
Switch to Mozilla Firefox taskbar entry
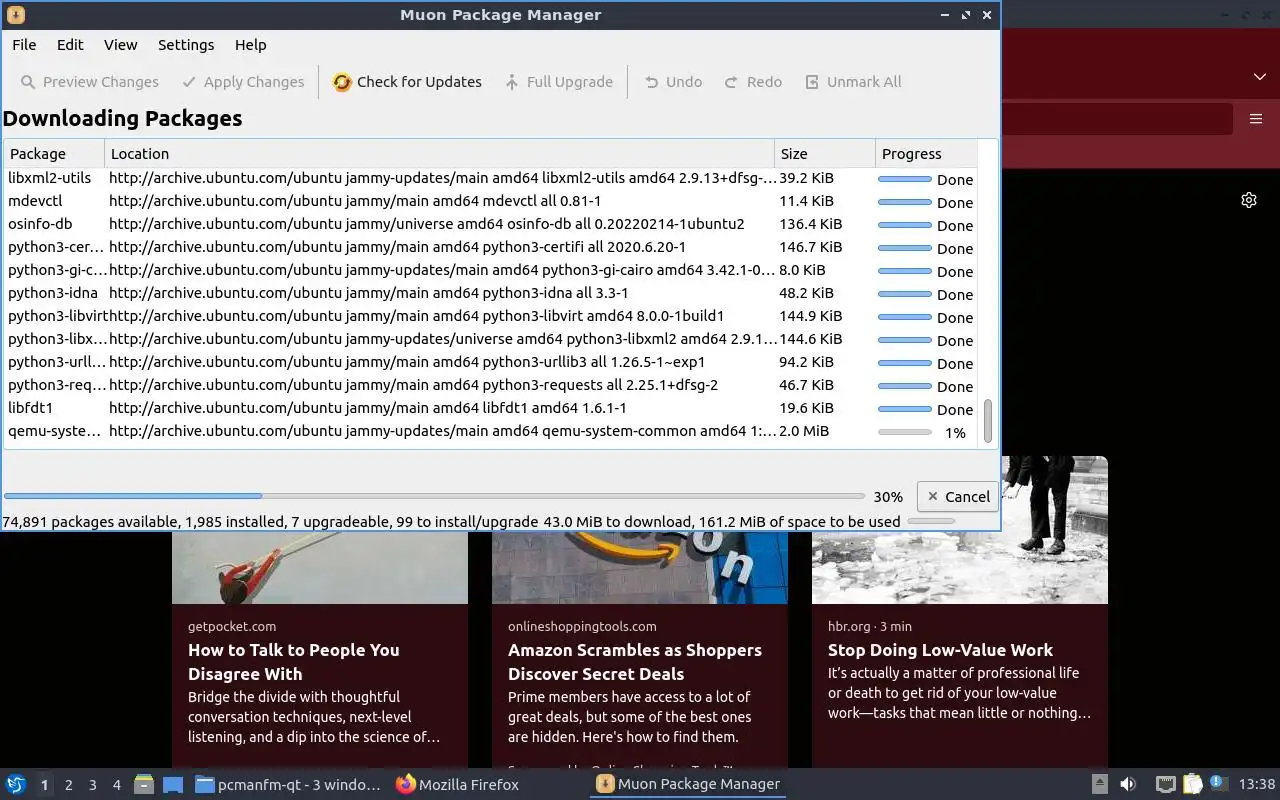[x=458, y=785]
